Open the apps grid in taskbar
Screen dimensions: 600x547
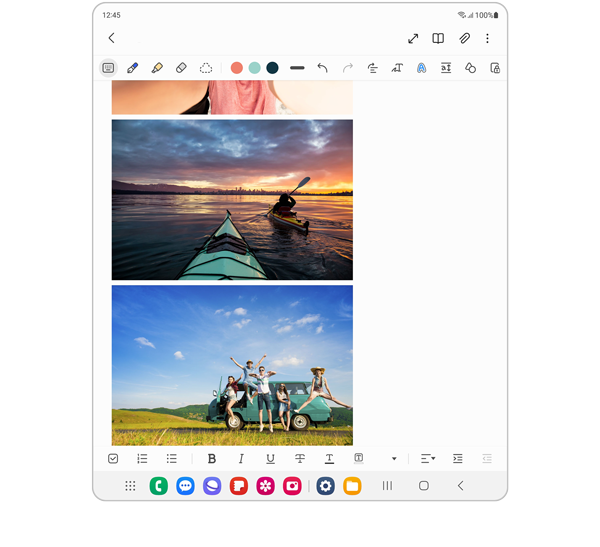pos(130,486)
